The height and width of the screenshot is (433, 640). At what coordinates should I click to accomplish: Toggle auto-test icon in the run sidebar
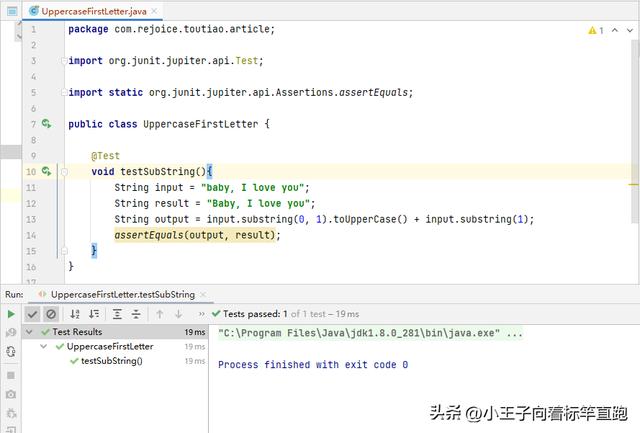click(x=11, y=351)
